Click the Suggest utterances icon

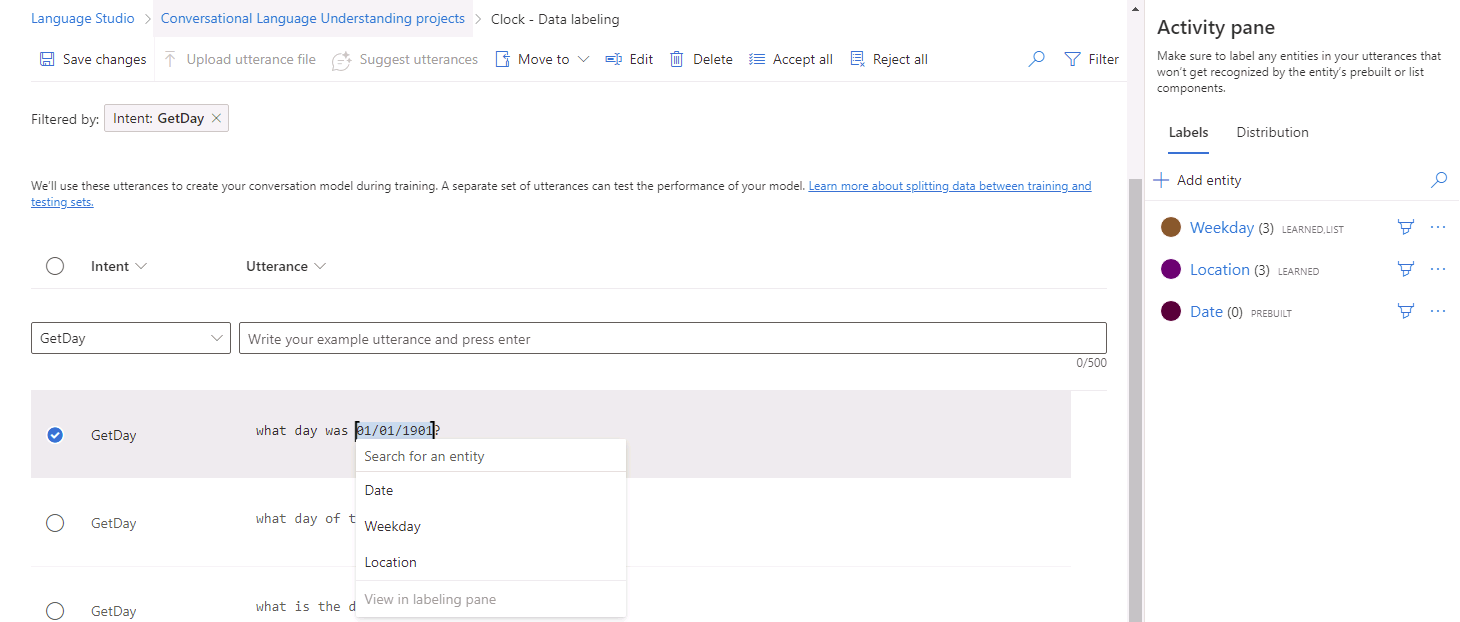(x=340, y=59)
